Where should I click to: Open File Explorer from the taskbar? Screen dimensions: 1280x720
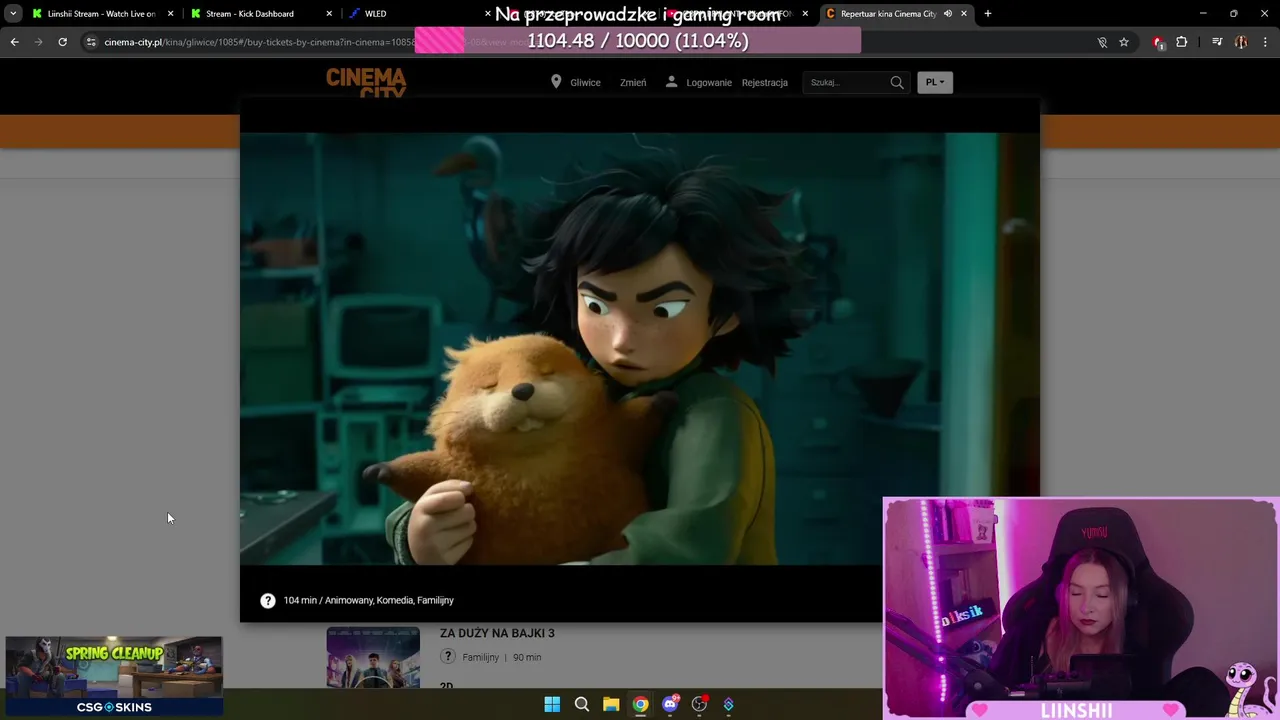point(611,704)
